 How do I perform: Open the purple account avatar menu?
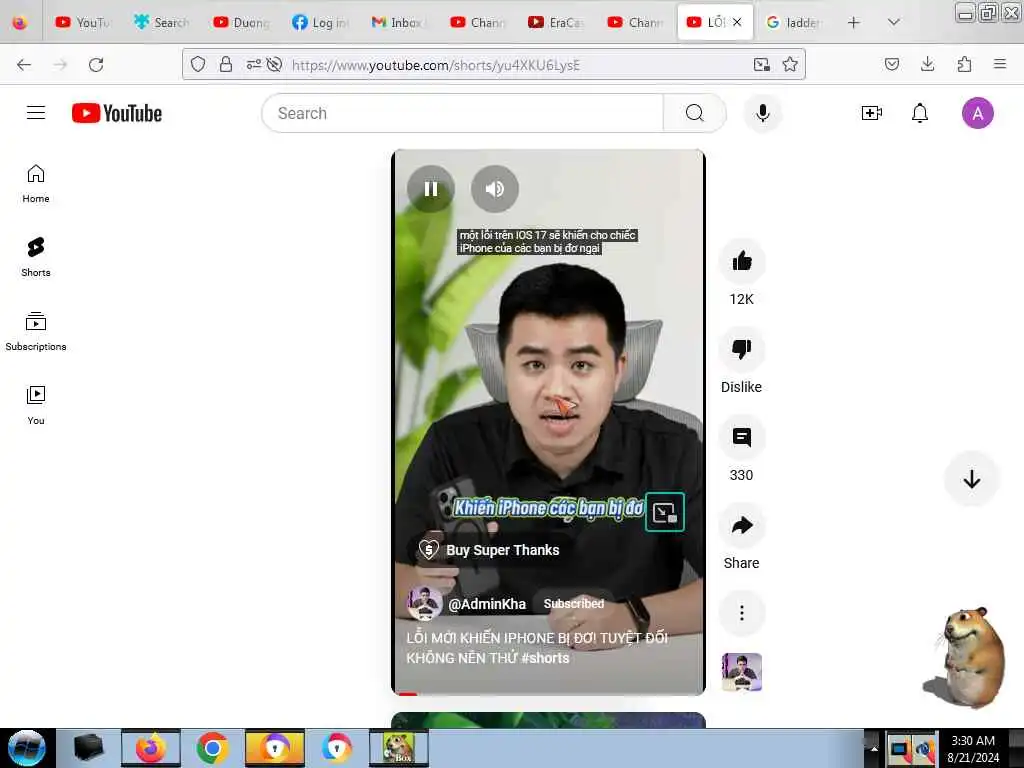[x=977, y=113]
